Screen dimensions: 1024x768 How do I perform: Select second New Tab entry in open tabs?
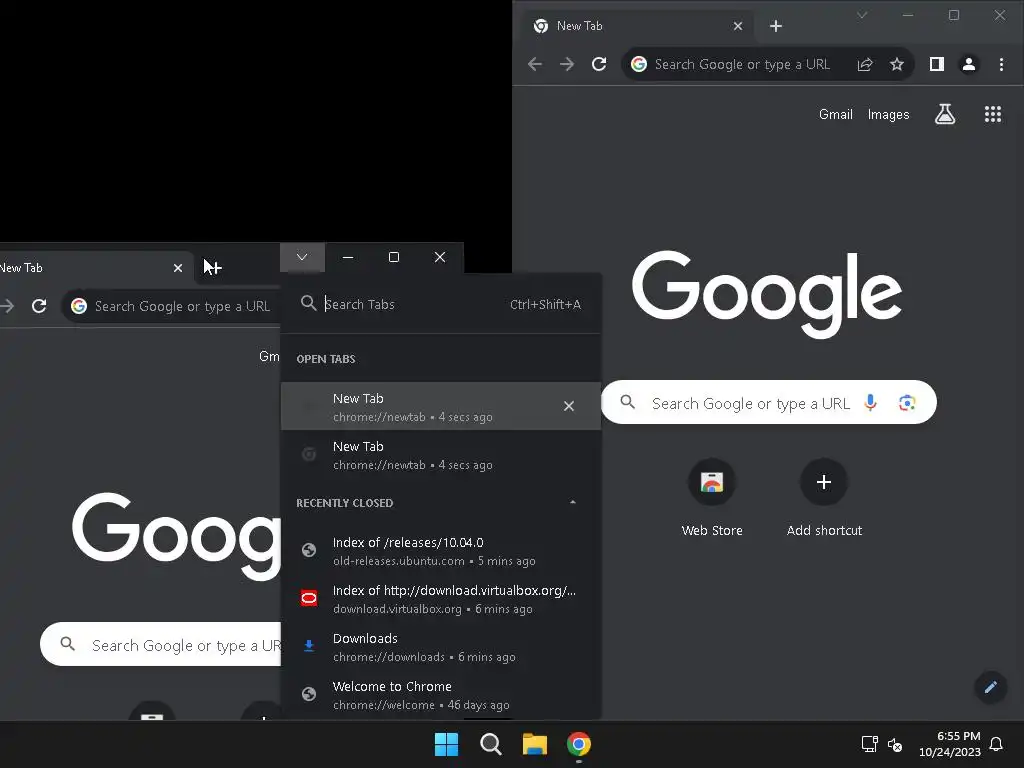click(440, 455)
